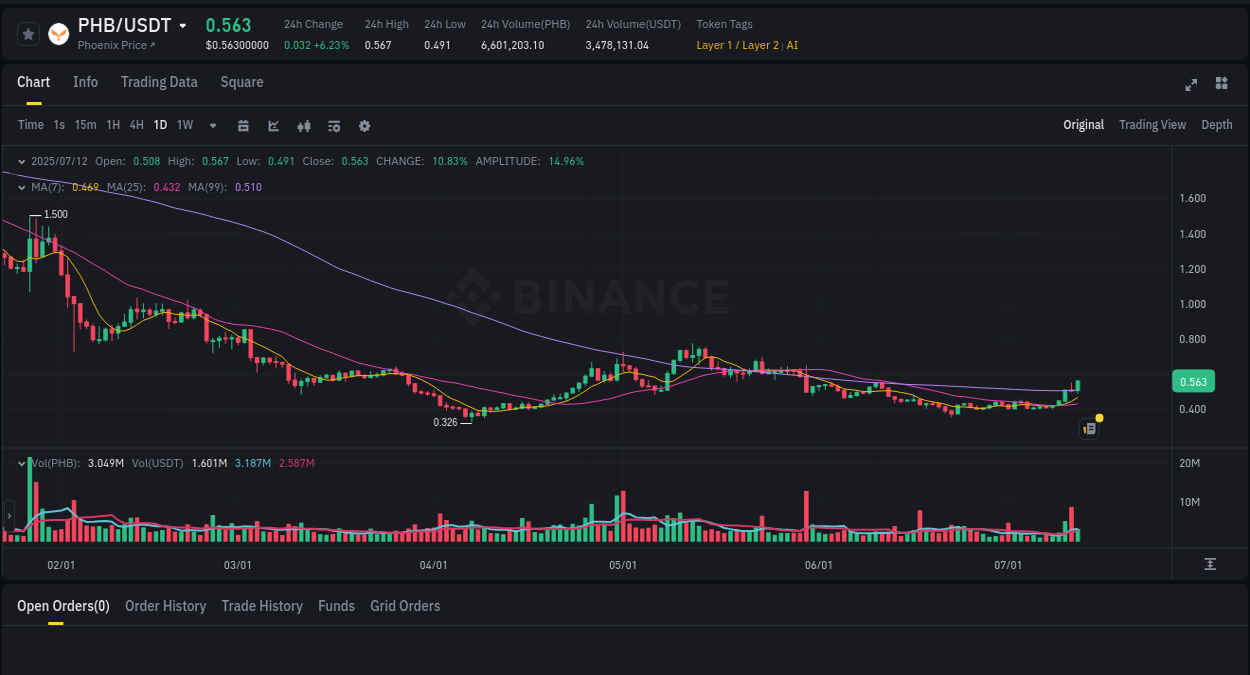The image size is (1250, 675).
Task: Select the line chart style icon
Action: click(273, 125)
